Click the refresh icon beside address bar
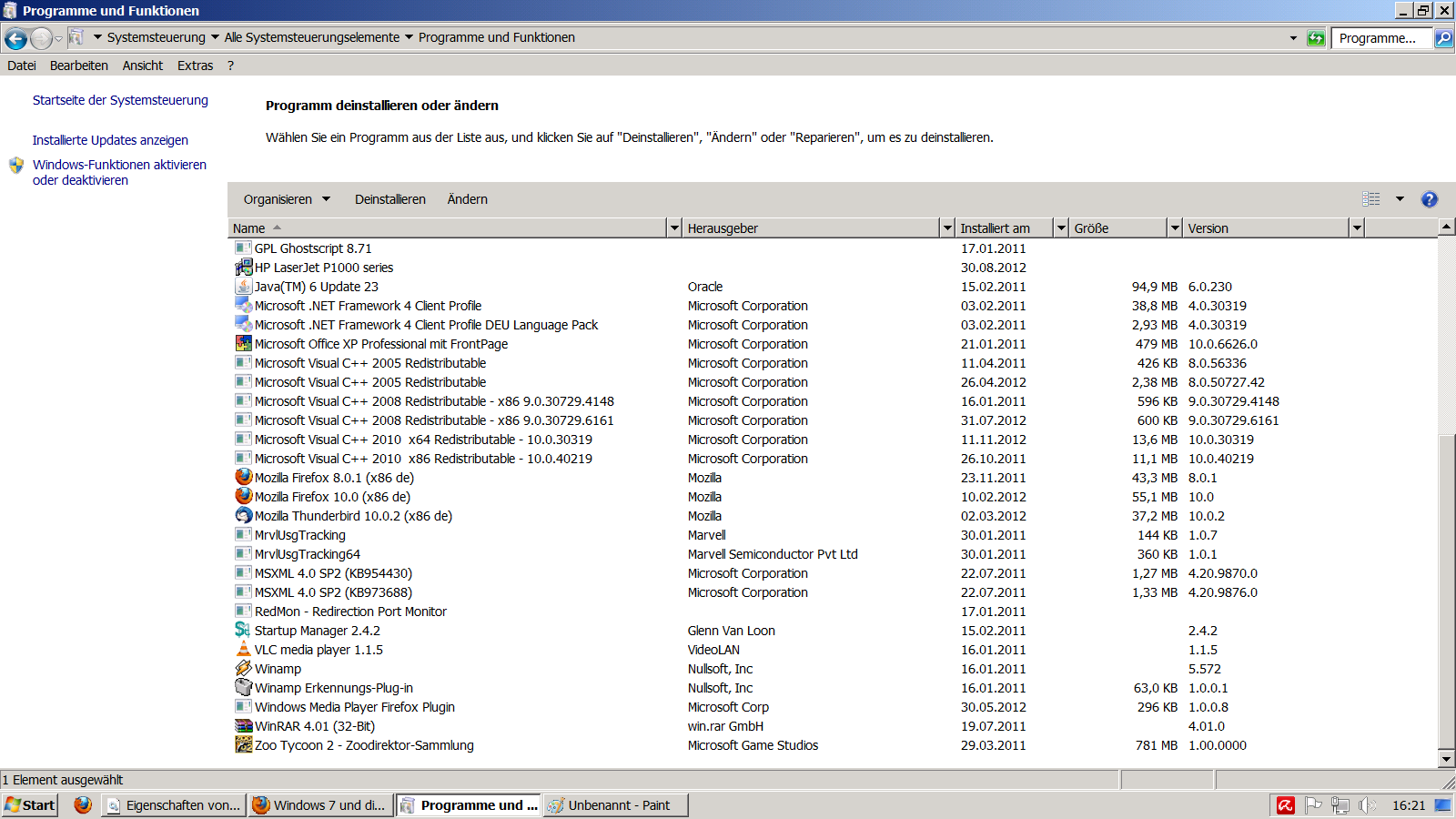This screenshot has height=819, width=1456. click(x=1316, y=38)
